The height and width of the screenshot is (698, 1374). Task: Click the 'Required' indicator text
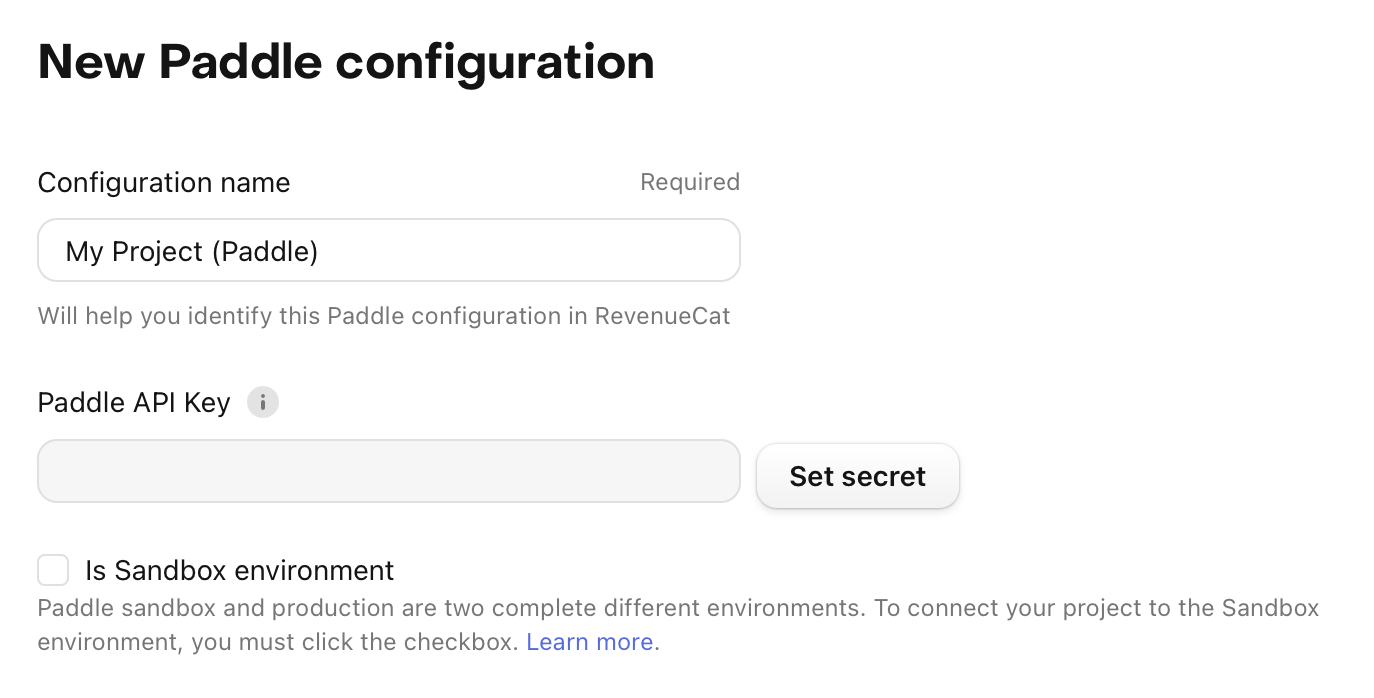pyautogui.click(x=690, y=182)
